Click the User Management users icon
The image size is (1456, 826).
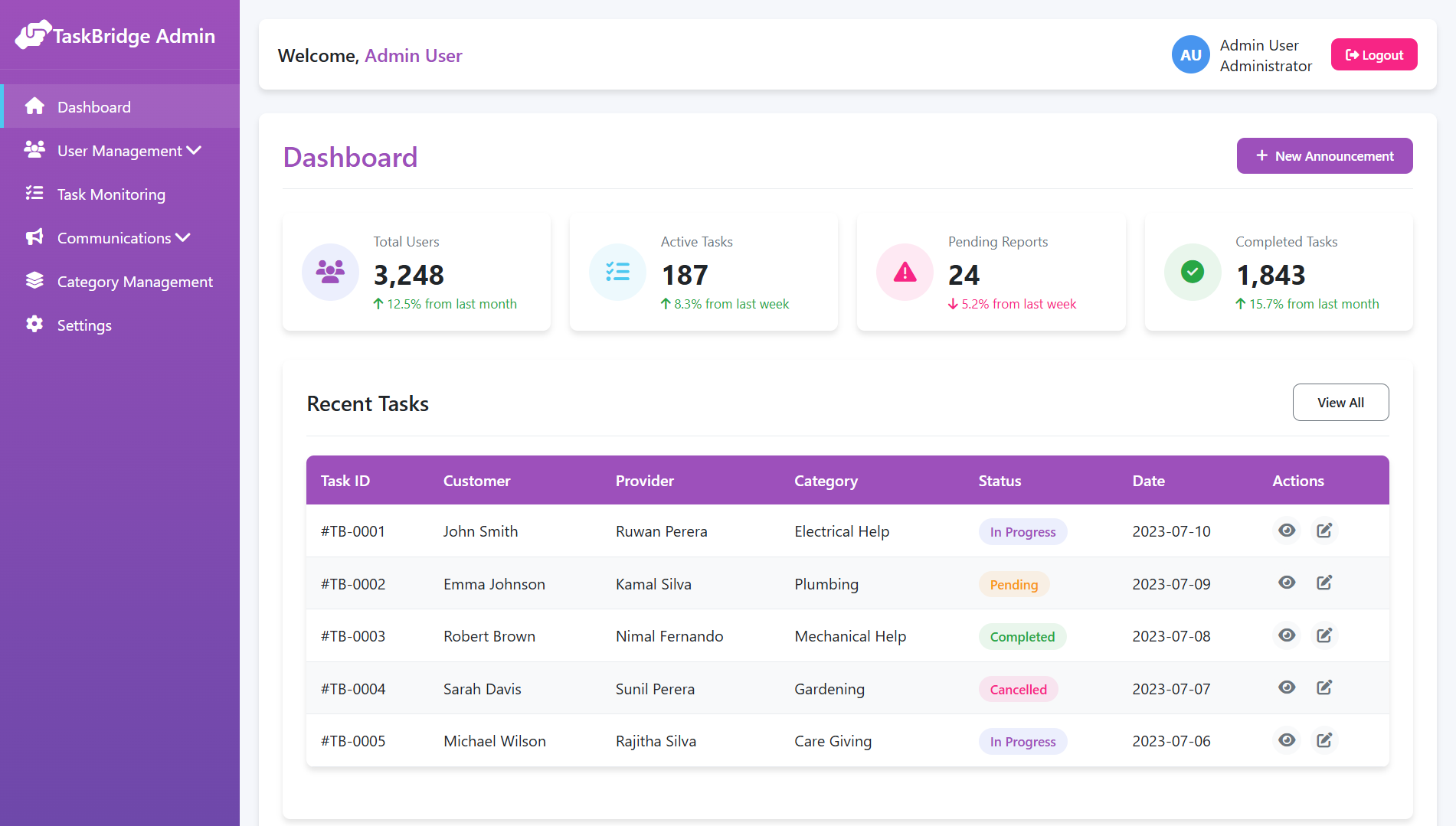(x=34, y=150)
